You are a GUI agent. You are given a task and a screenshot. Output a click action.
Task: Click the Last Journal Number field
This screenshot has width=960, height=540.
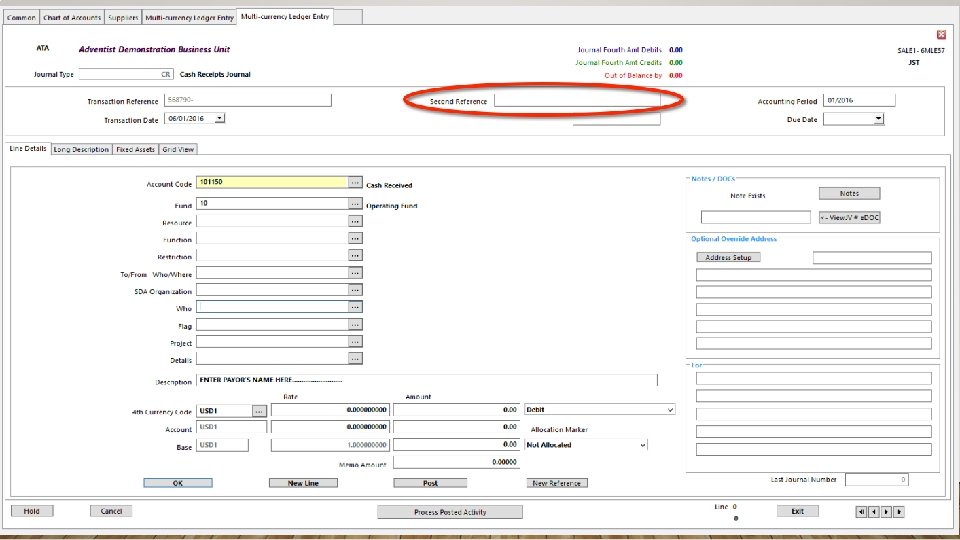[x=877, y=479]
